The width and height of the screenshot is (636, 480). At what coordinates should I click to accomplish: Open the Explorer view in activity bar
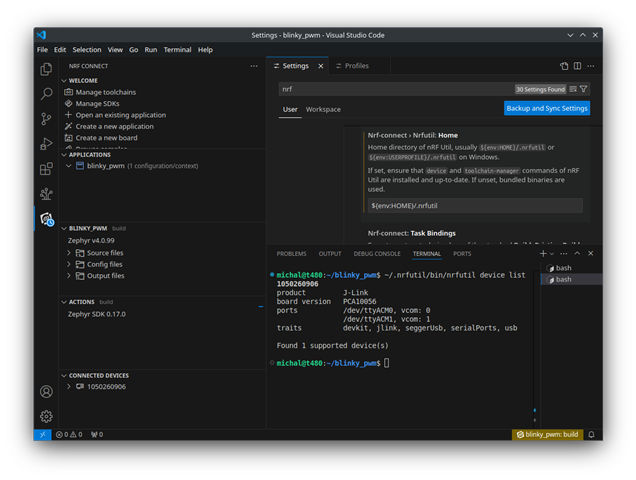(x=46, y=69)
